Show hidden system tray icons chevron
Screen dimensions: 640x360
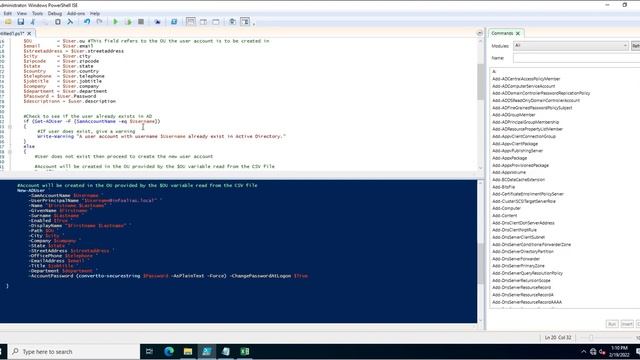[584, 352]
